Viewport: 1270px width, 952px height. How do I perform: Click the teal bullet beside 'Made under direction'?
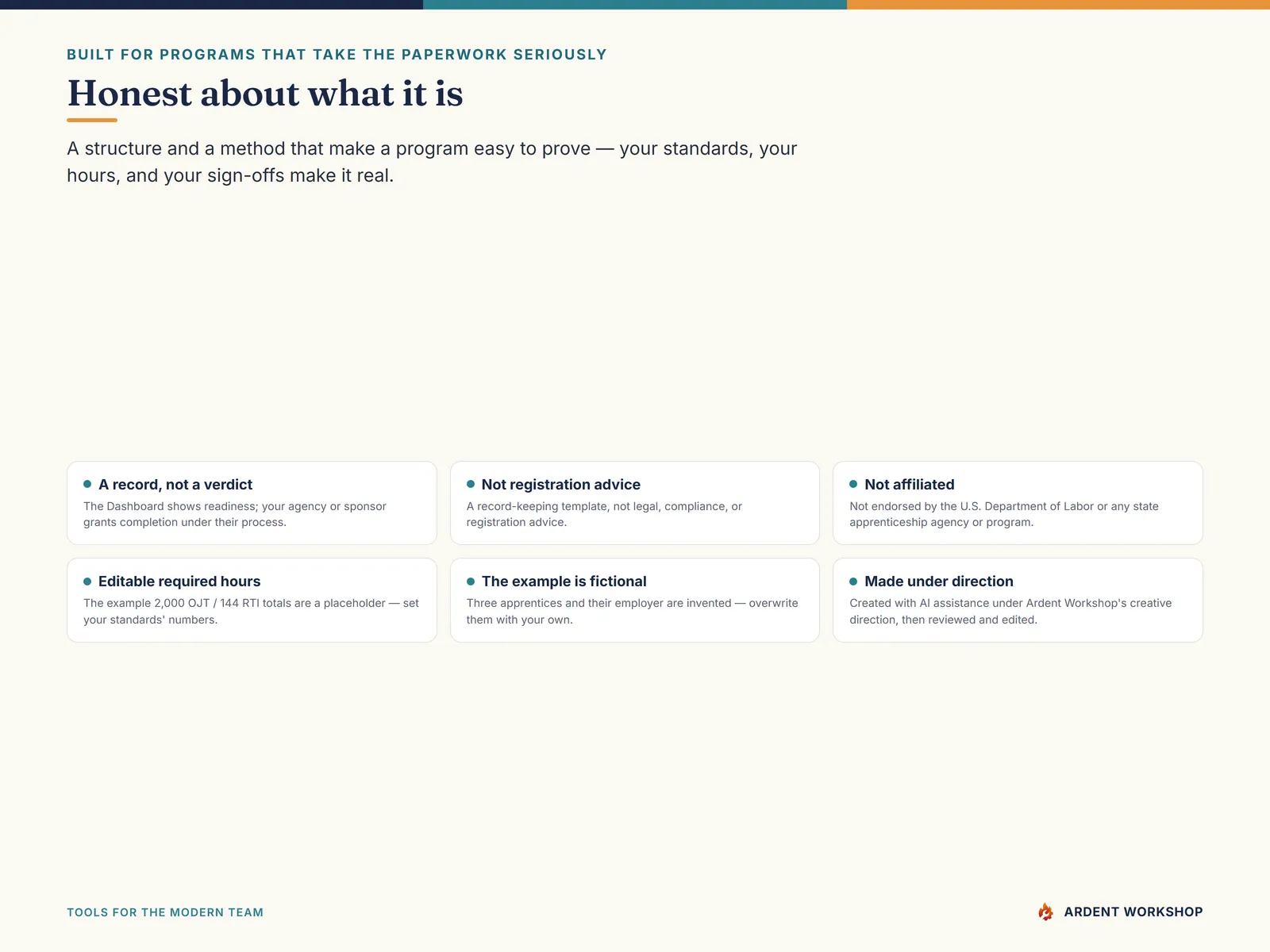853,582
